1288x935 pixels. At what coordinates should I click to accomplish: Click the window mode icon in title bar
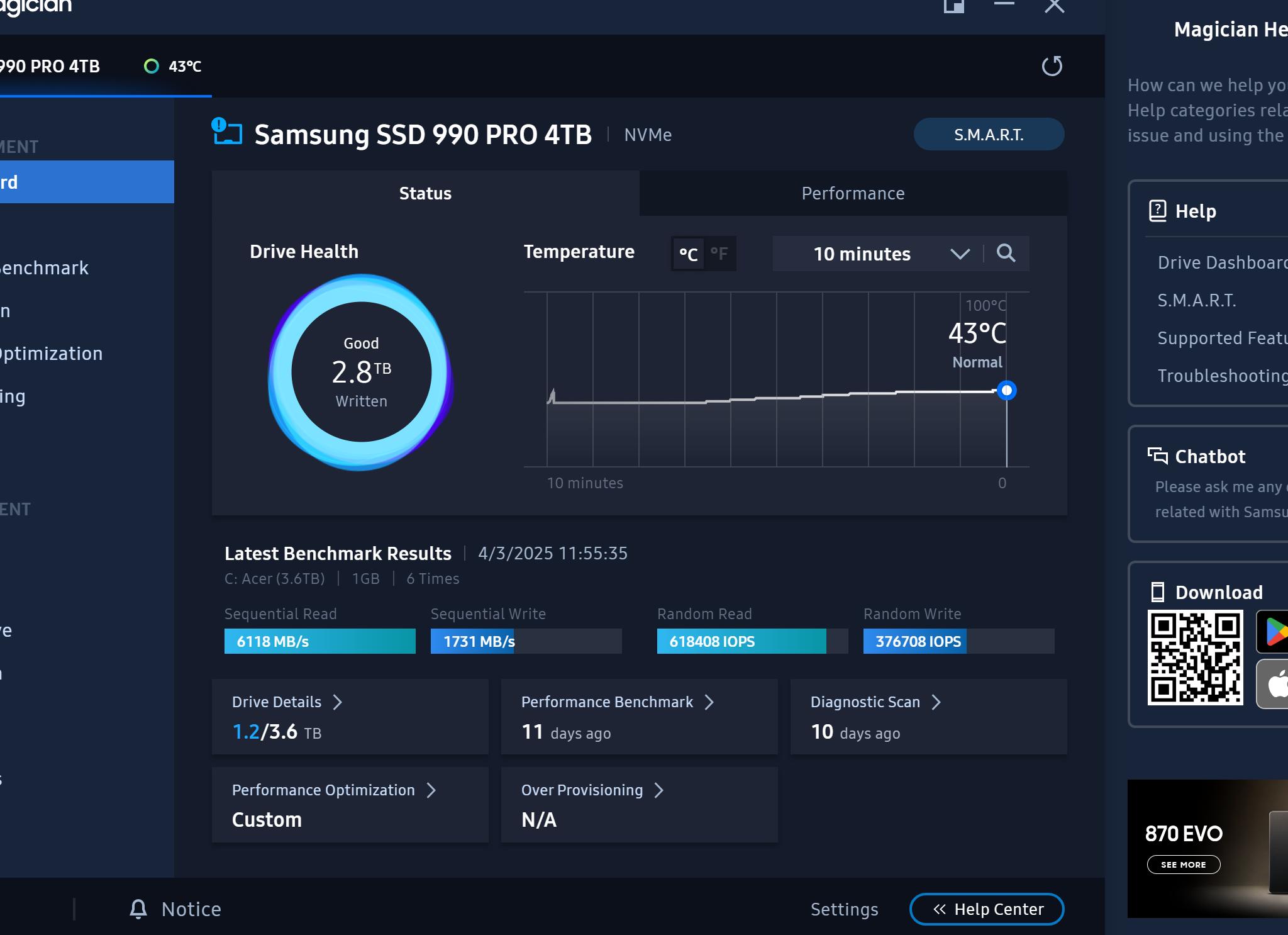click(954, 6)
